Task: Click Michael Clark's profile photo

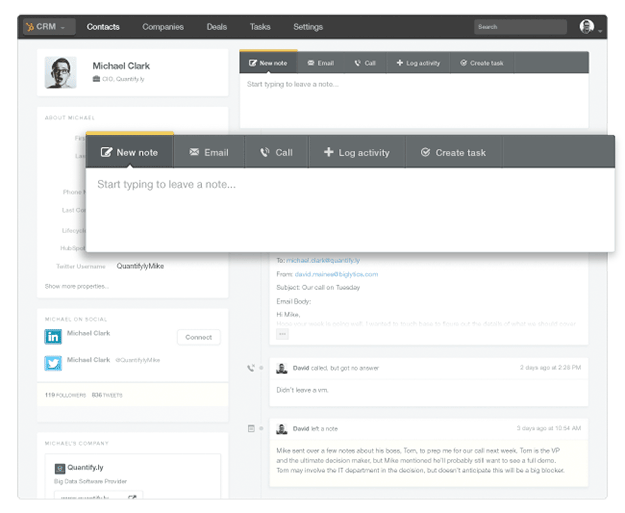Action: (x=61, y=72)
